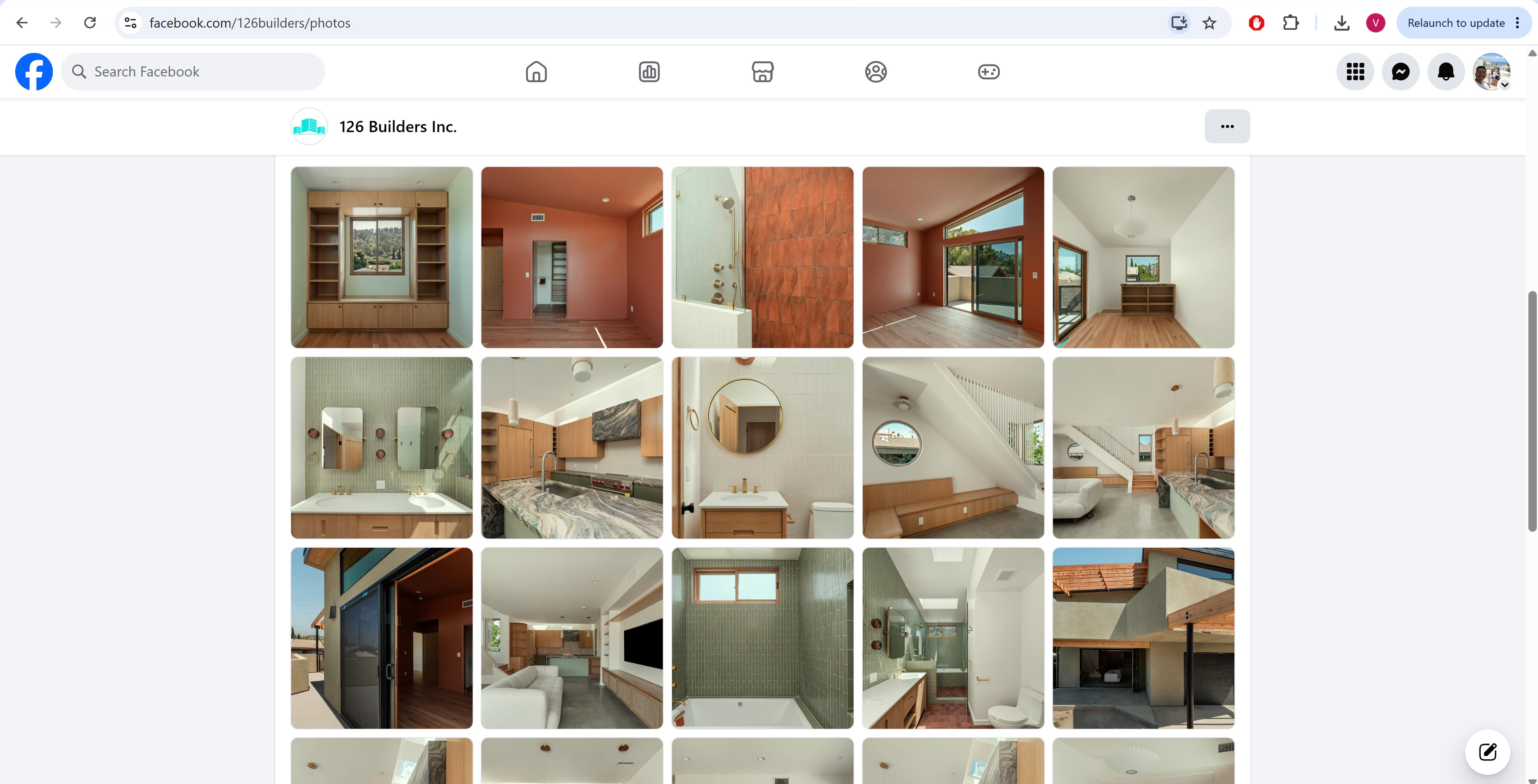
Task: Open the red ad blocker extension
Action: point(1256,23)
